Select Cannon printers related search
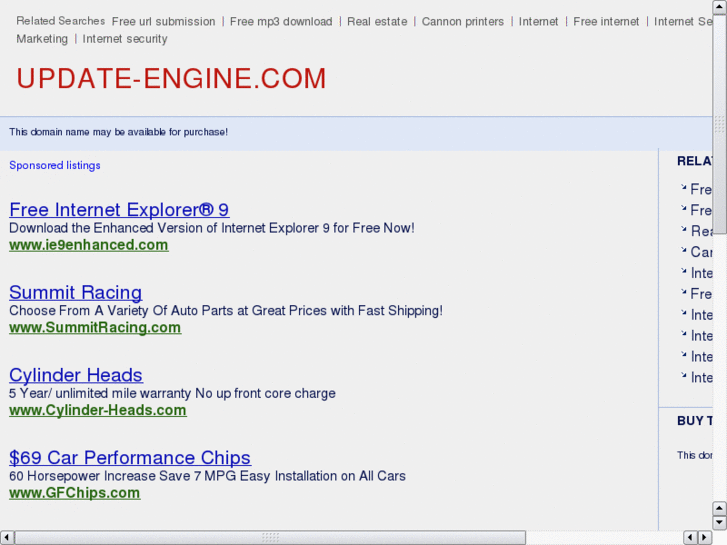Screen dimensions: 727x545 coord(463,22)
